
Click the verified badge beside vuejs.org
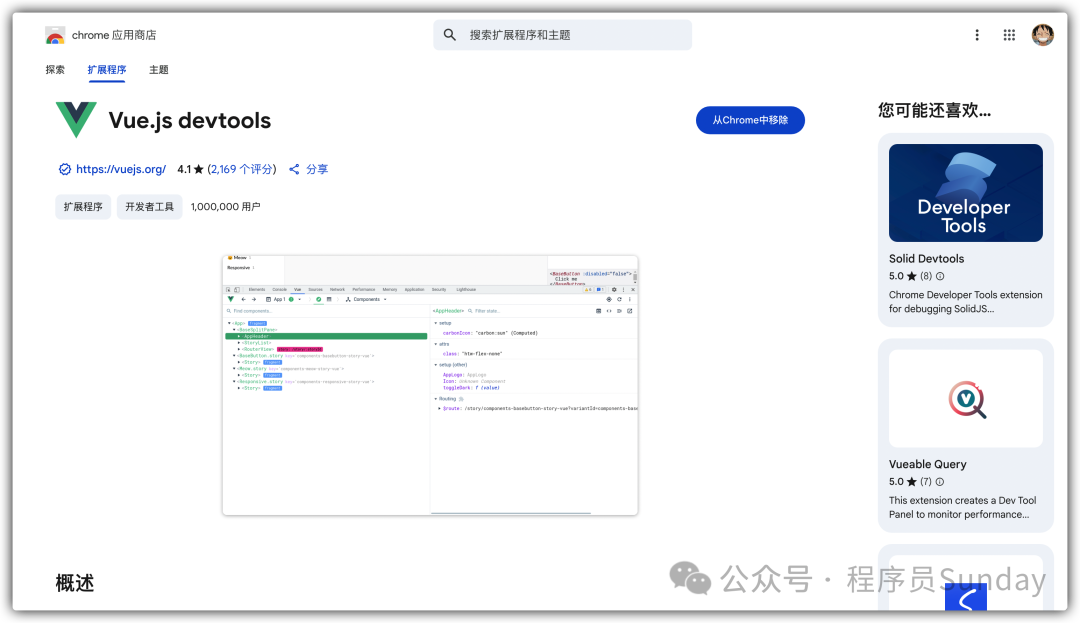[x=65, y=170]
